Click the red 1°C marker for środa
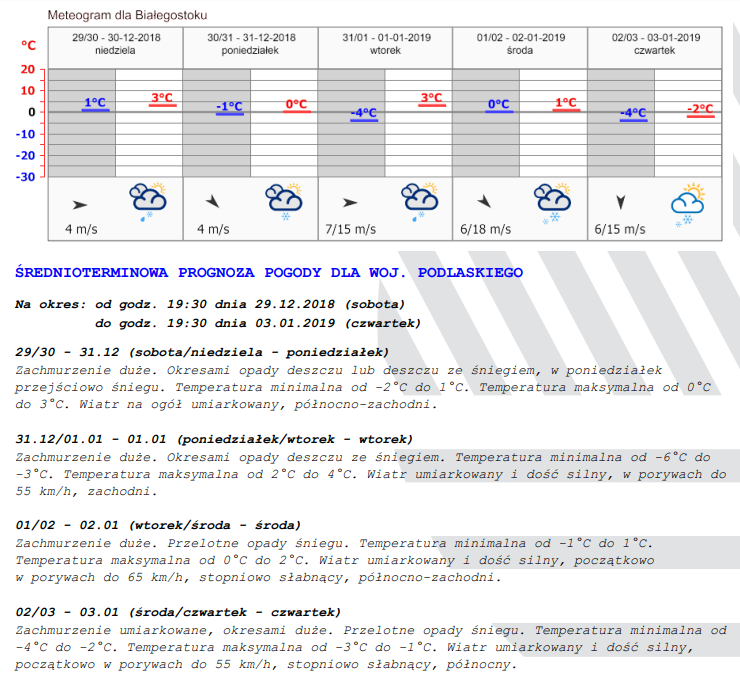 coord(566,103)
